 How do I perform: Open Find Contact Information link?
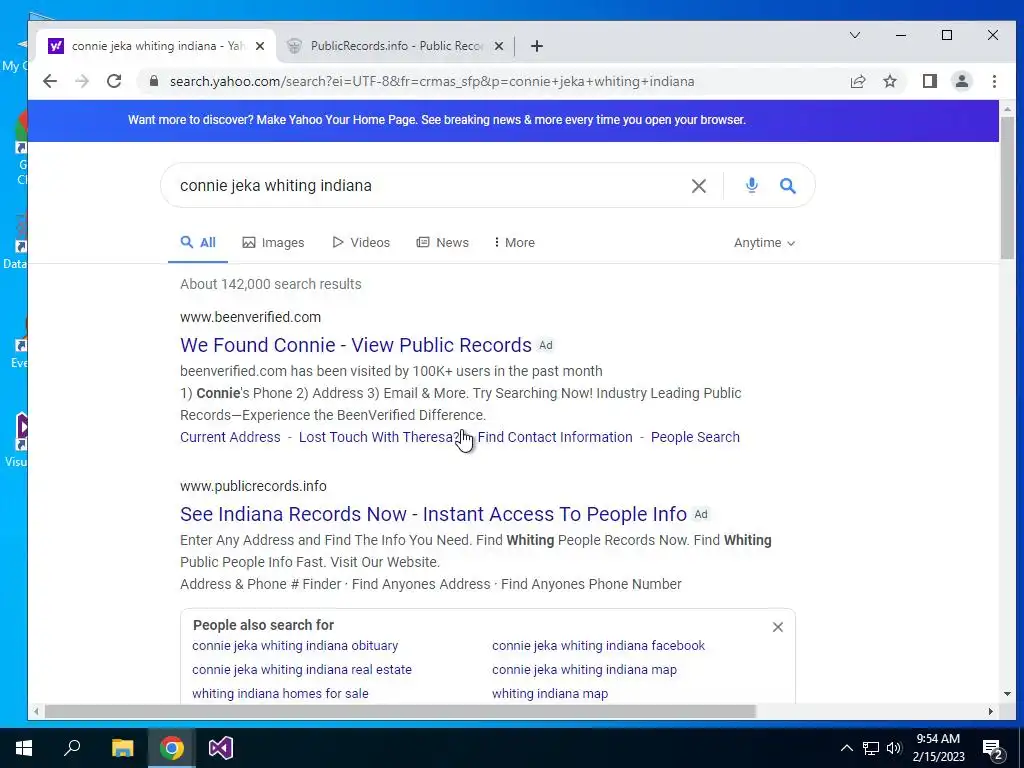point(554,437)
